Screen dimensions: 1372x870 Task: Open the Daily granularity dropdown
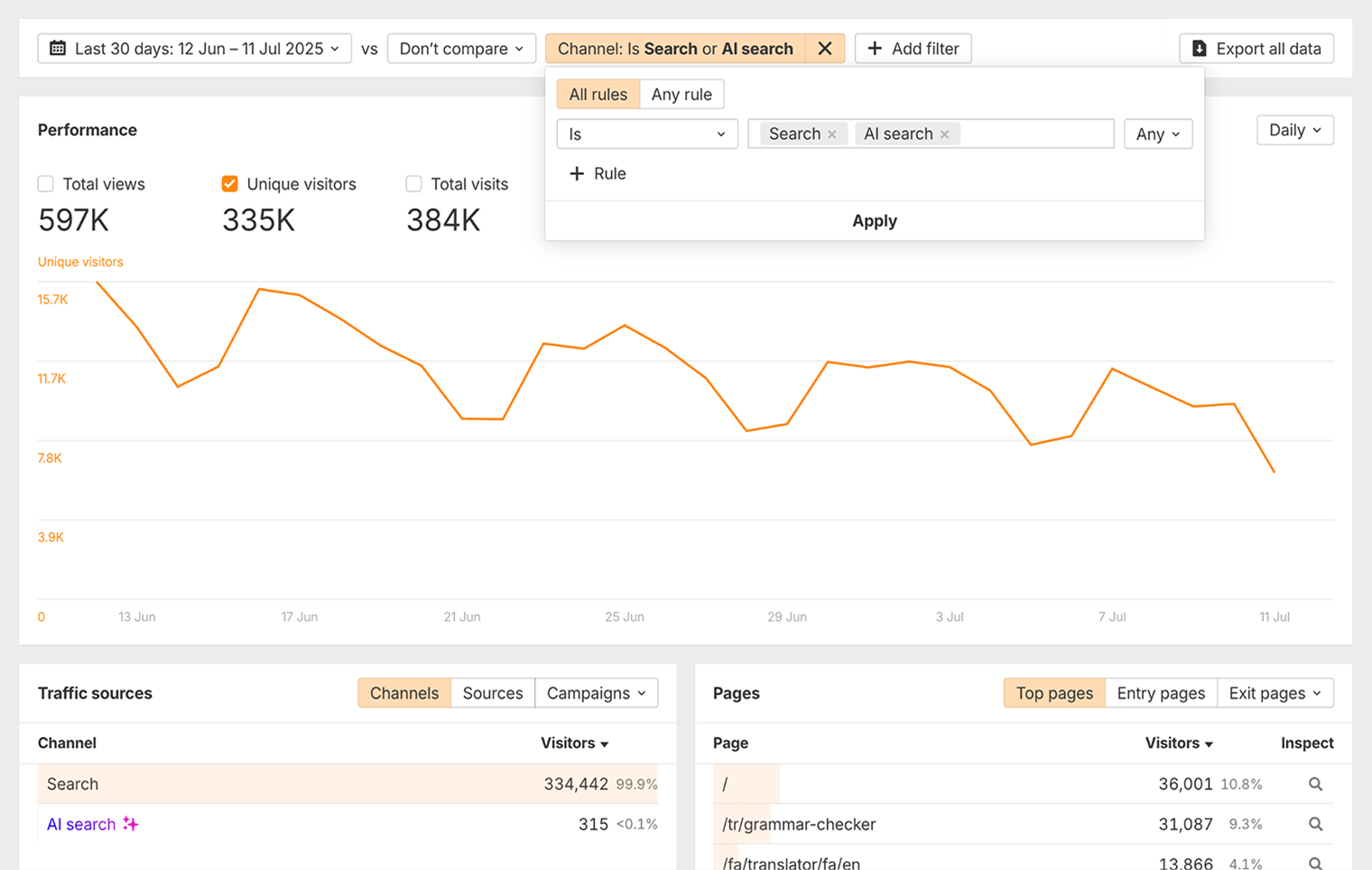tap(1294, 129)
